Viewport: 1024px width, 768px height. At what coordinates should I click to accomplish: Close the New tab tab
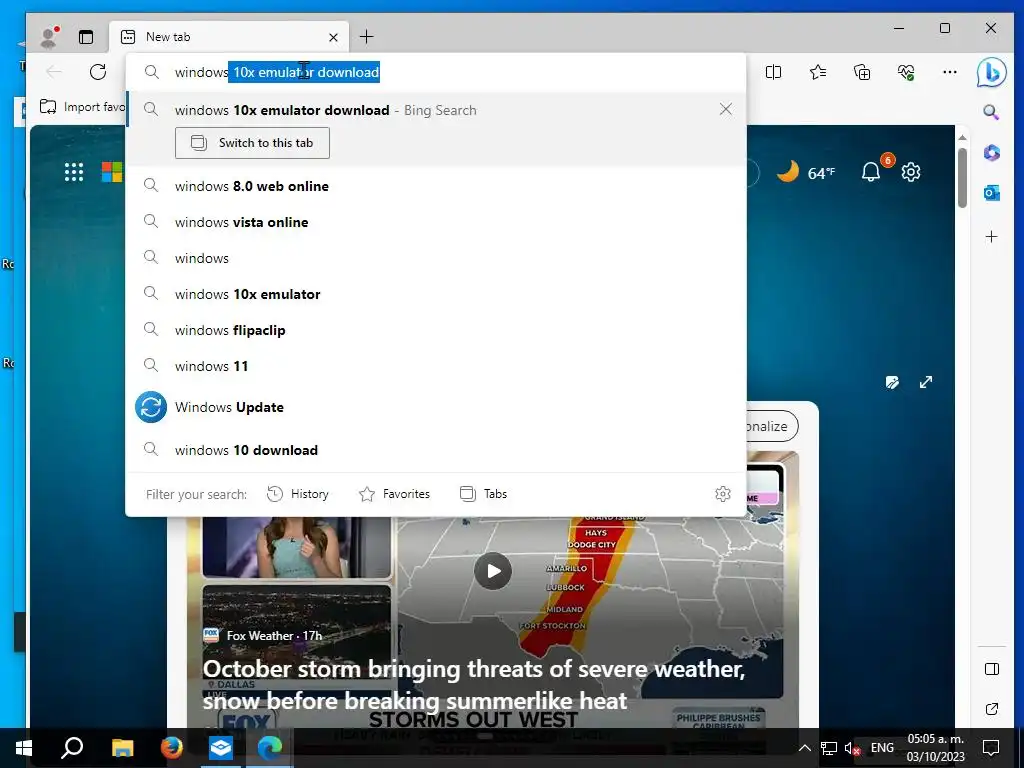coord(333,37)
